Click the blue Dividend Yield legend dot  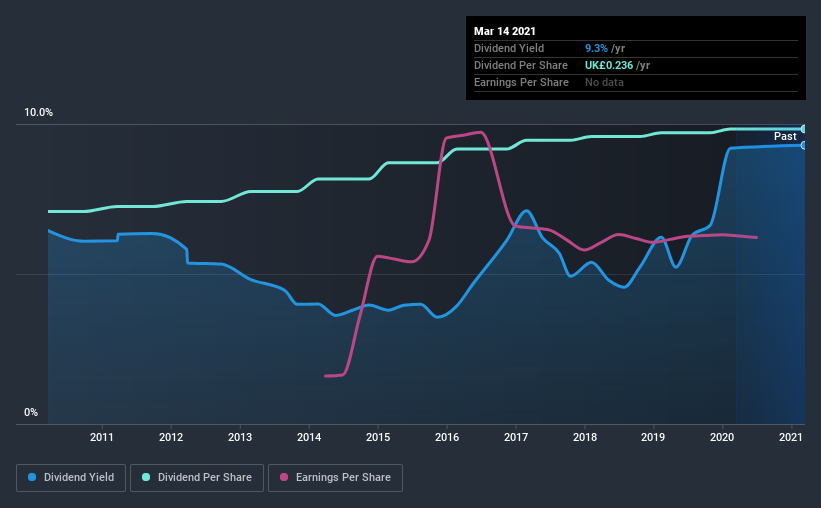(x=32, y=477)
